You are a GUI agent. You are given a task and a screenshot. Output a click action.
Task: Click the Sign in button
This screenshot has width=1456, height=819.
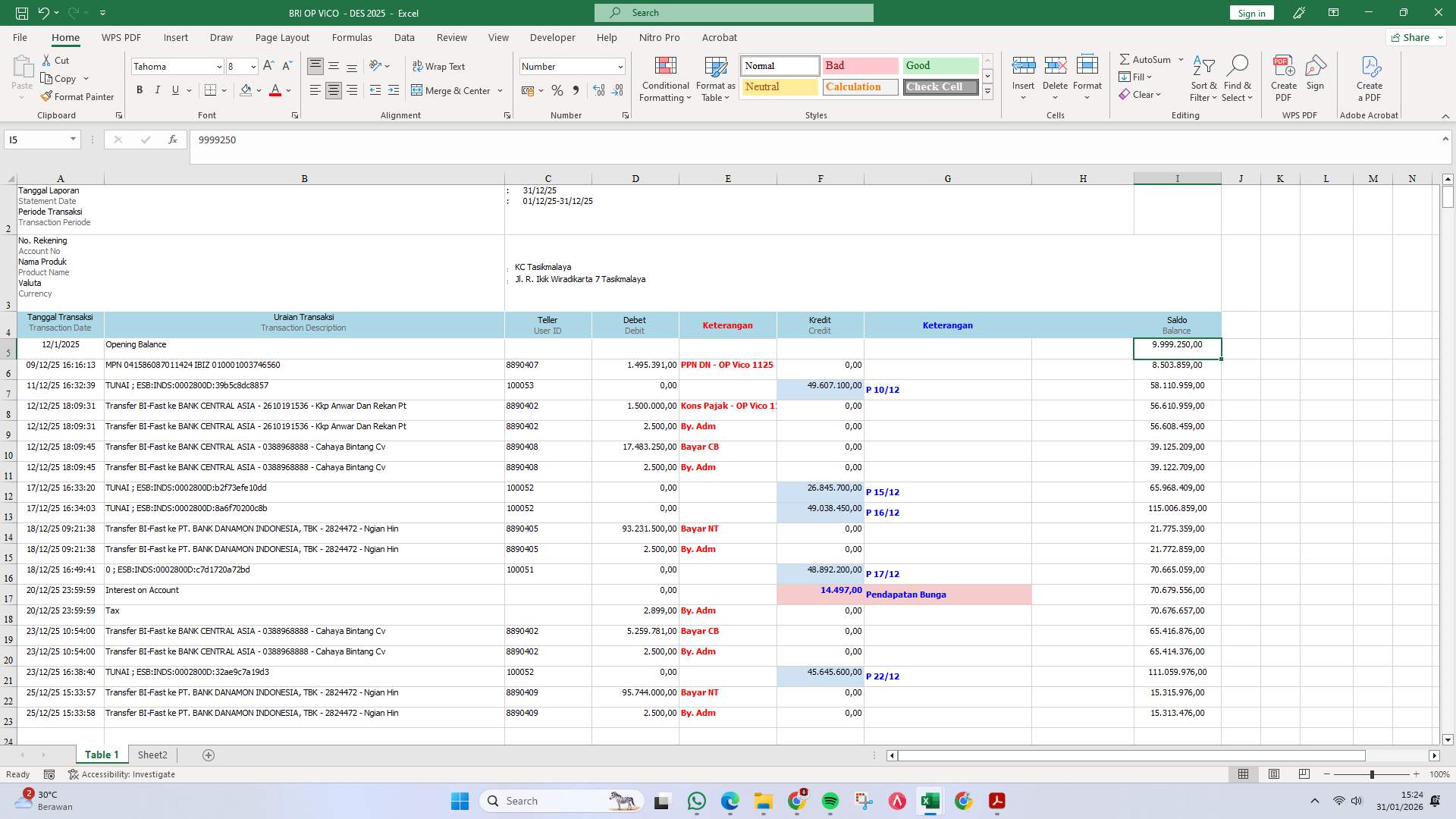pyautogui.click(x=1250, y=12)
